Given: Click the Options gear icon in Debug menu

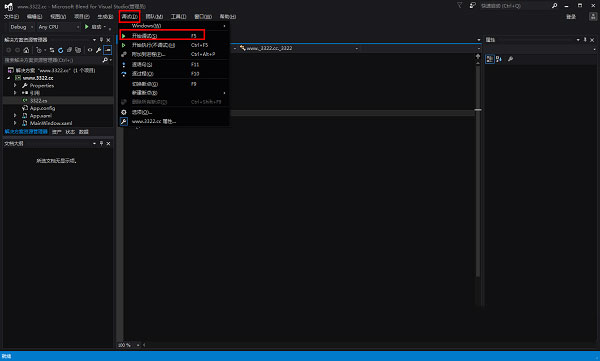Looking at the screenshot, I should tap(124, 112).
